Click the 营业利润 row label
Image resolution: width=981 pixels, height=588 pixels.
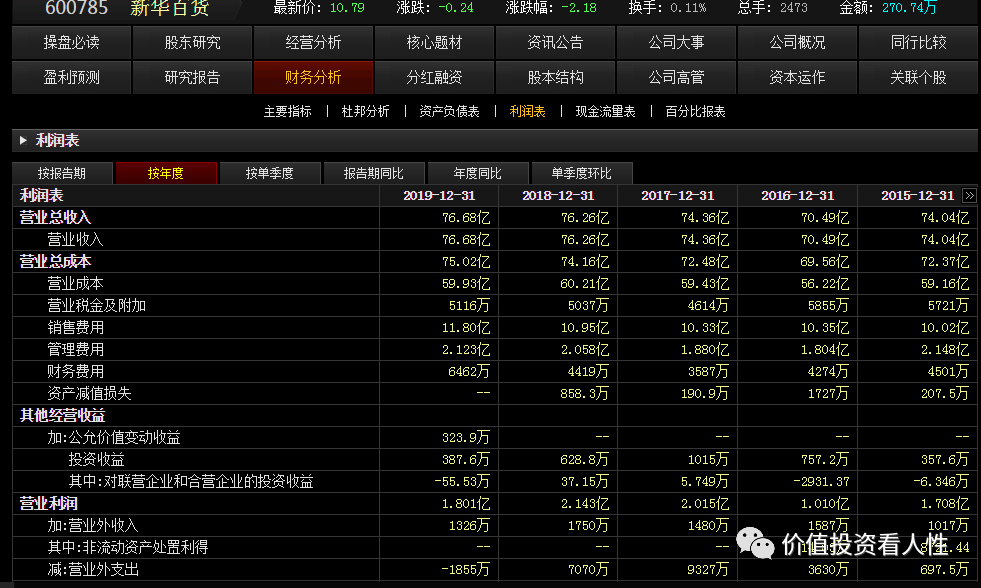[48, 504]
